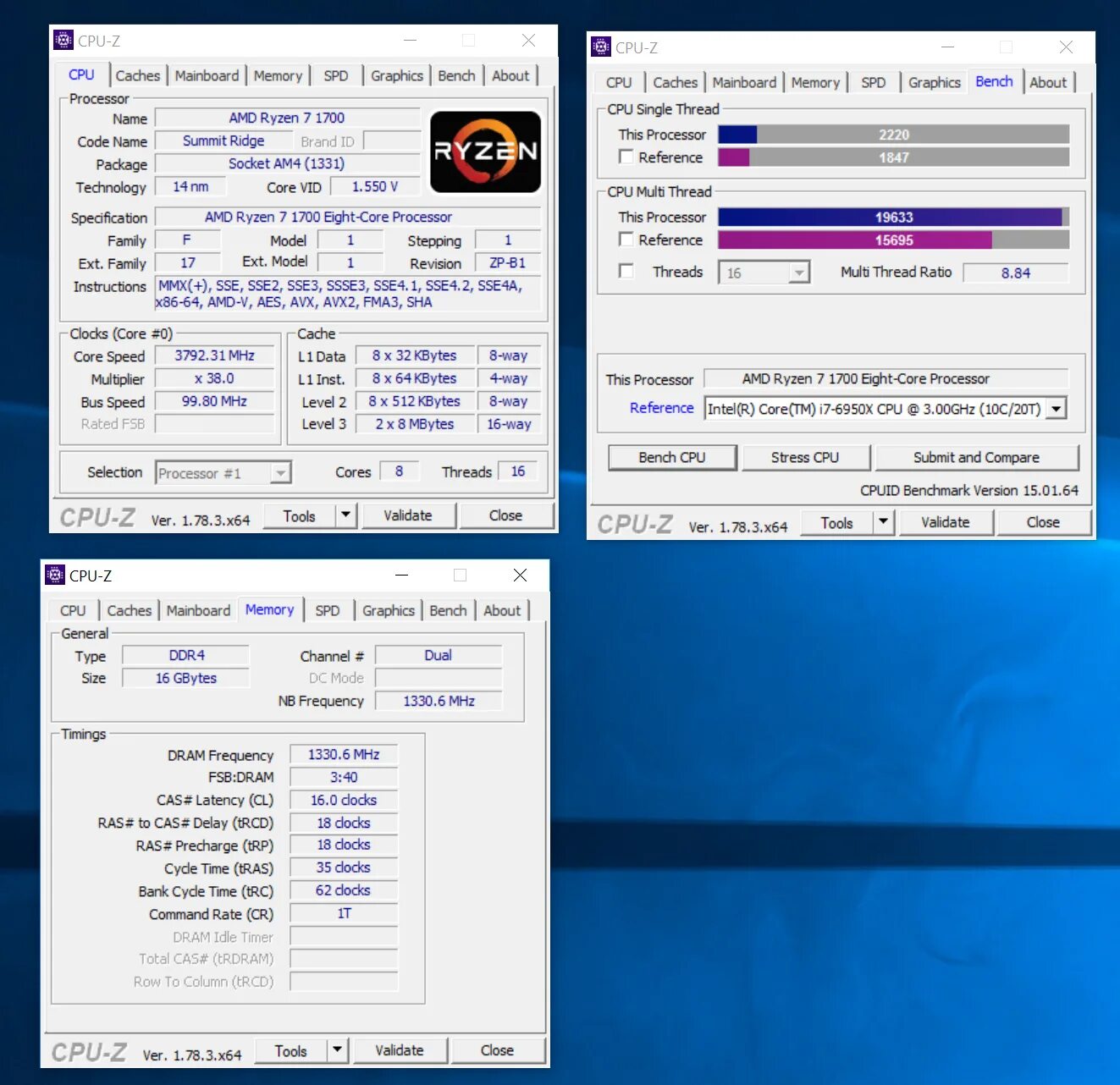1120x1085 pixels.
Task: Open Mainboard tab in CPU window
Action: 207,75
